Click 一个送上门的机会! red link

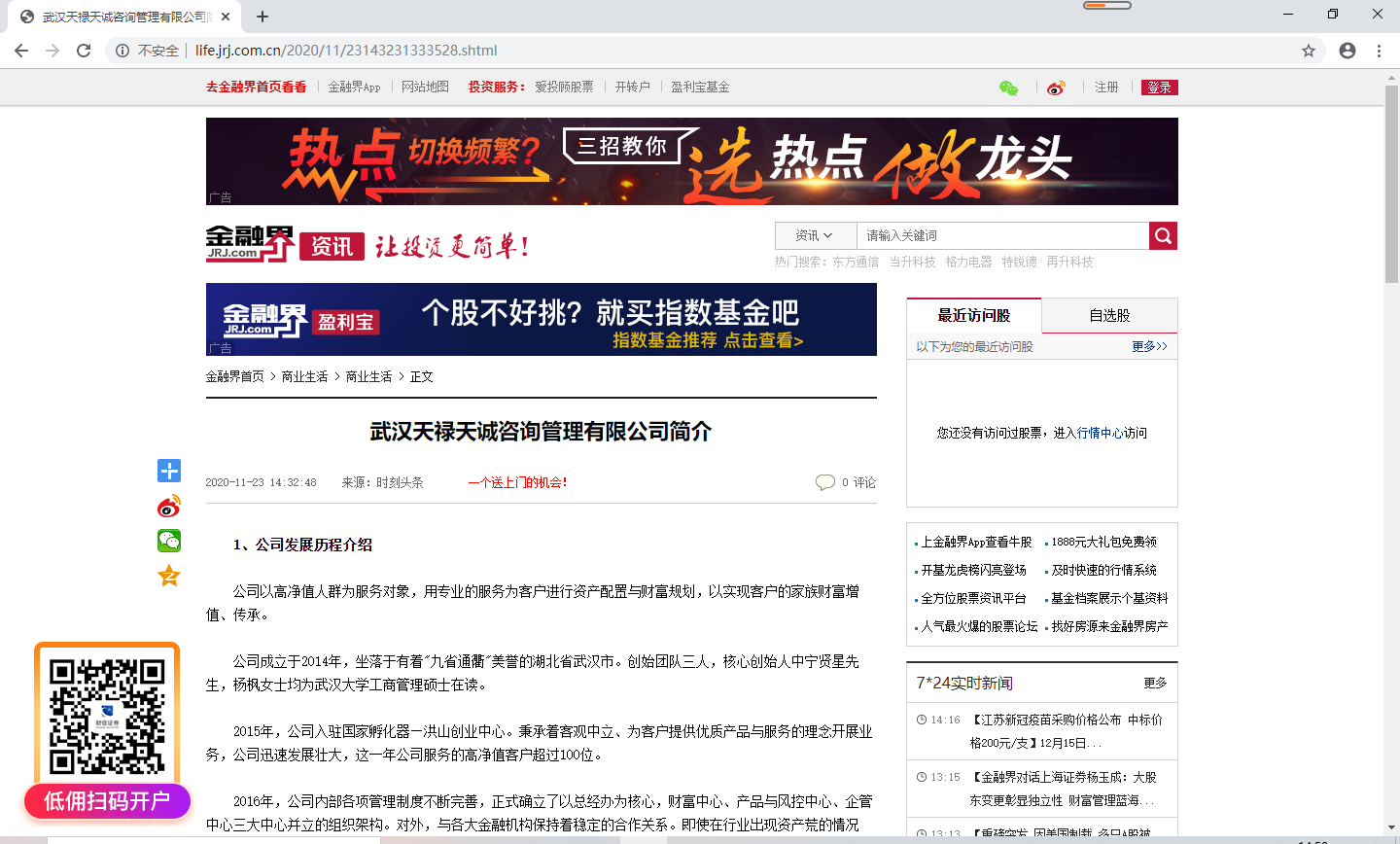[517, 482]
